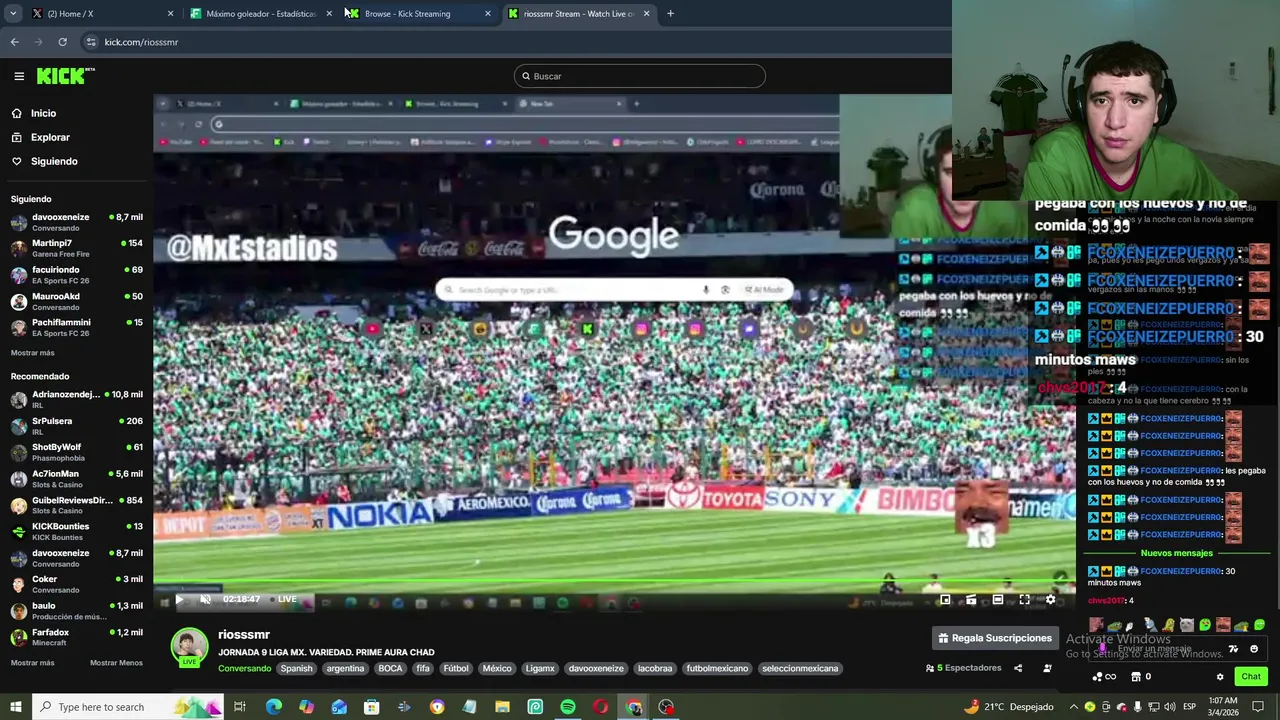Open the Kick sidebar hamburger menu
The height and width of the screenshot is (720, 1280).
pyautogui.click(x=19, y=76)
